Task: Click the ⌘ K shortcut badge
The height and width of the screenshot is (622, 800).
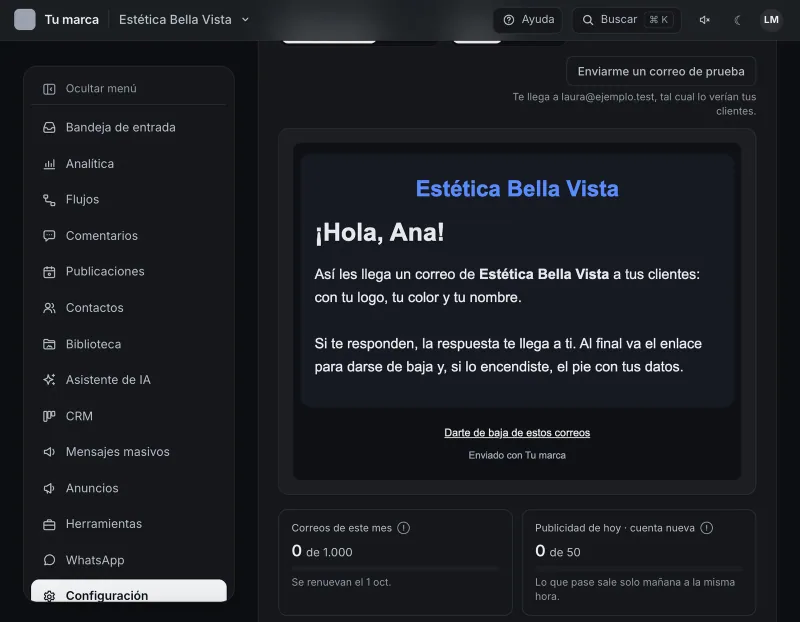Action: point(658,20)
